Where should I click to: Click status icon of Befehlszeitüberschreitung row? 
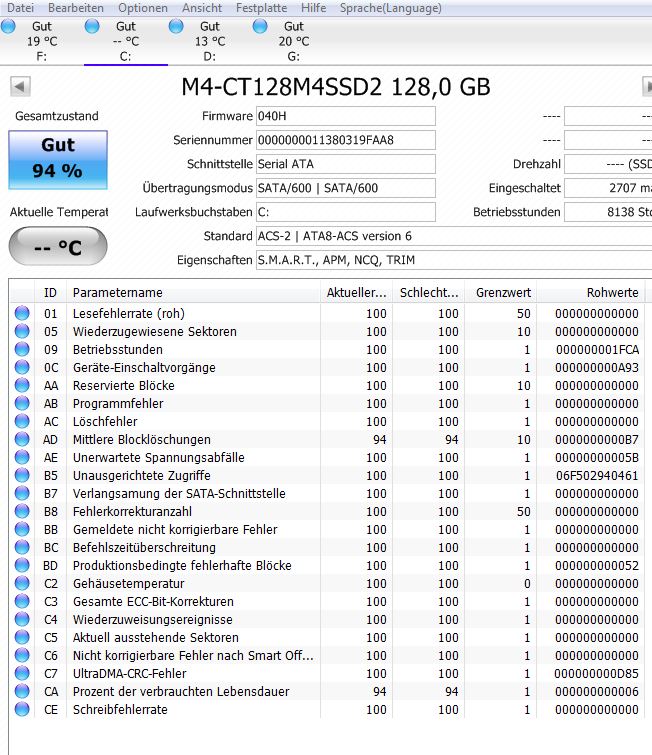pyautogui.click(x=22, y=547)
